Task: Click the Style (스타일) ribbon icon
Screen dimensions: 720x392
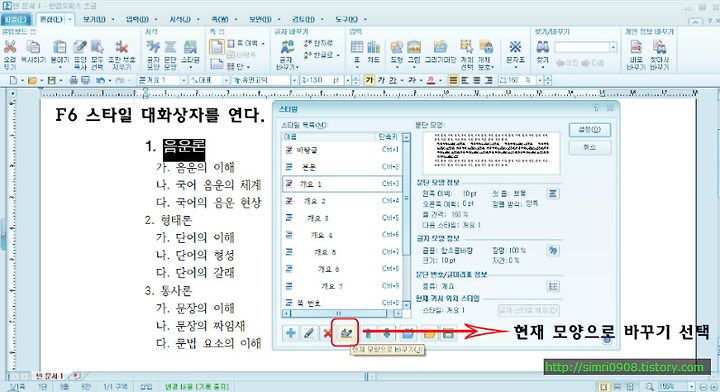Action: (190, 47)
